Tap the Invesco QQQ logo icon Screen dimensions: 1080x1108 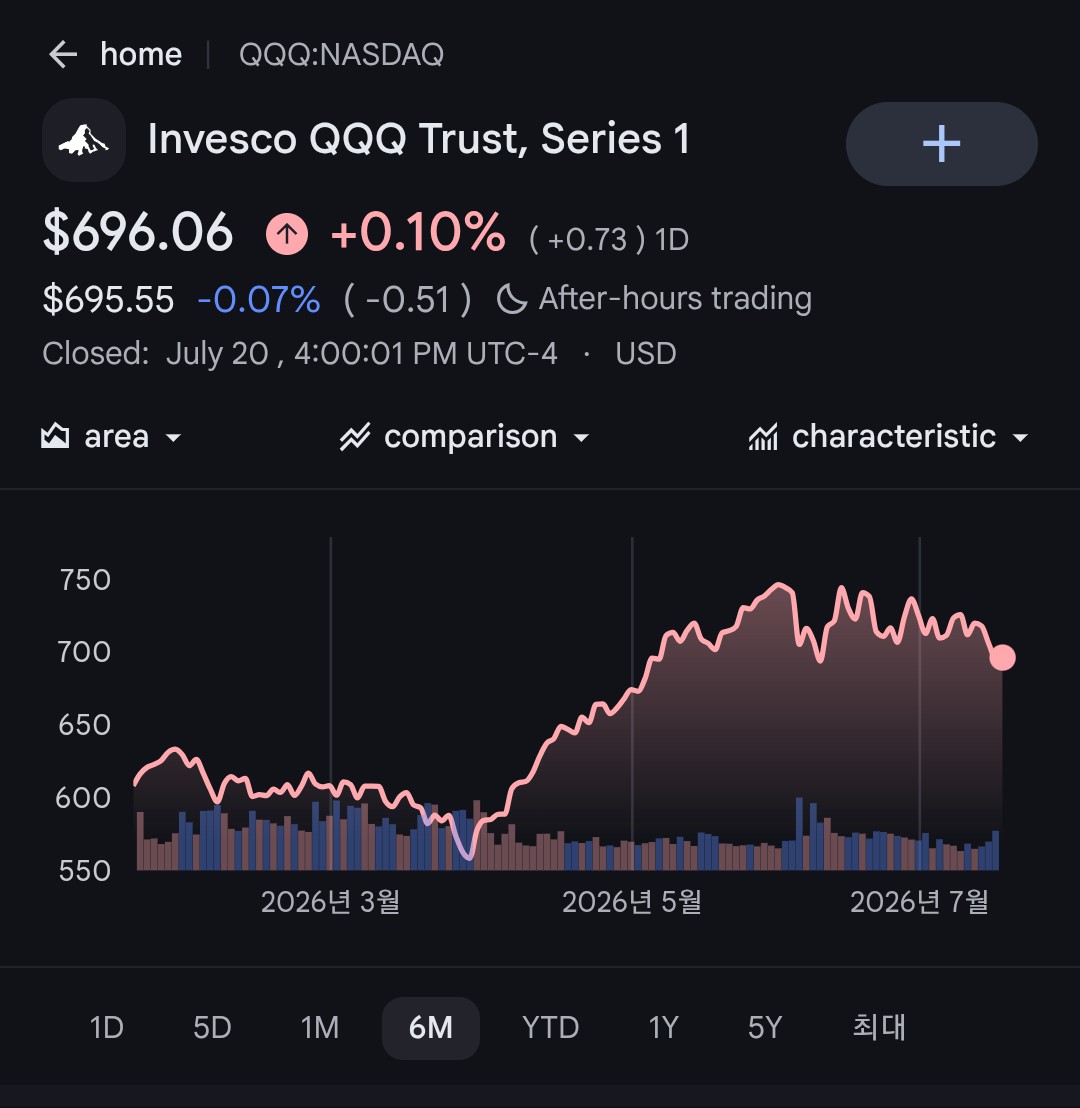point(84,140)
